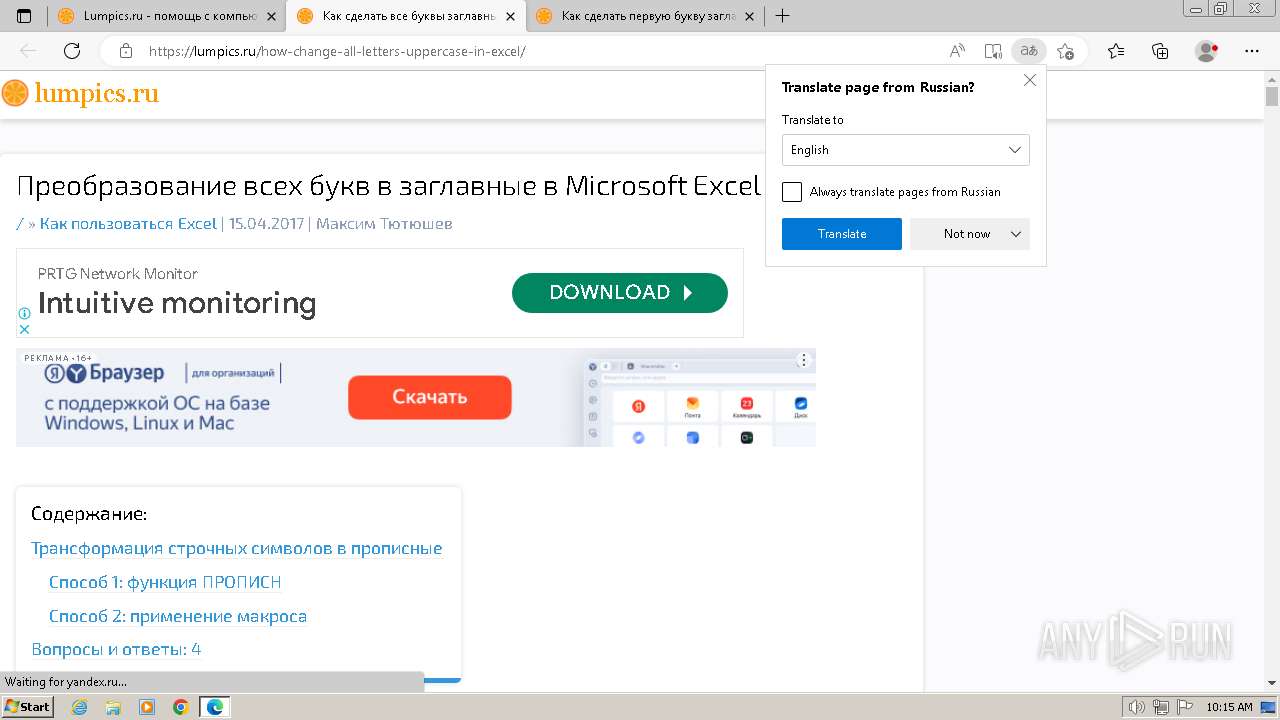Click author name Максим Тютюшев
Viewport: 1280px width, 720px height.
pyautogui.click(x=384, y=224)
